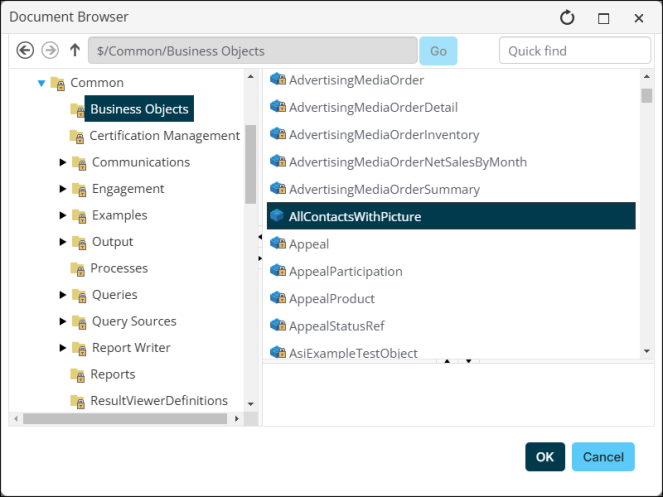
Task: Expand the Query Sources folder
Action: (x=63, y=321)
